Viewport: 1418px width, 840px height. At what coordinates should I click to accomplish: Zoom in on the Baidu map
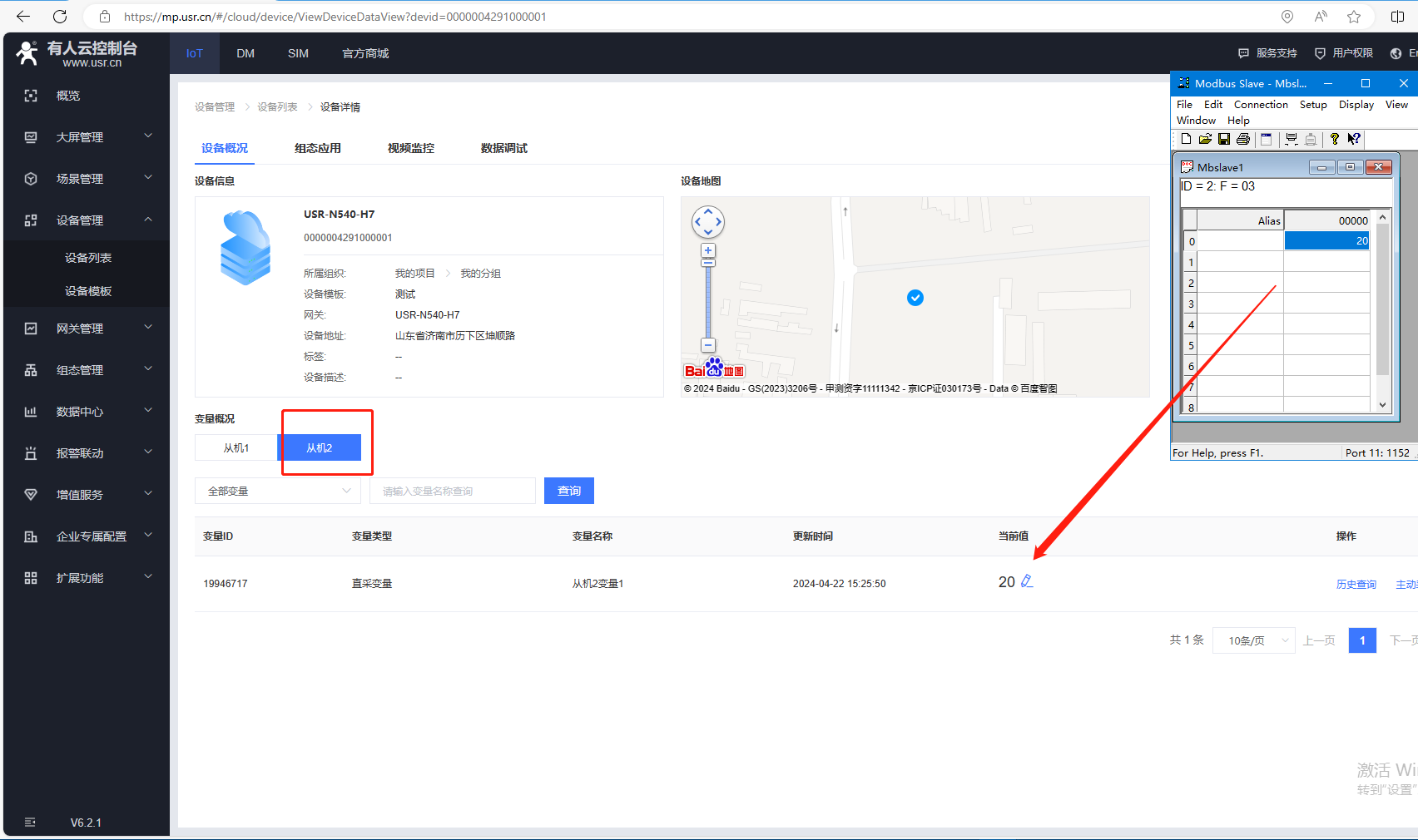[708, 250]
